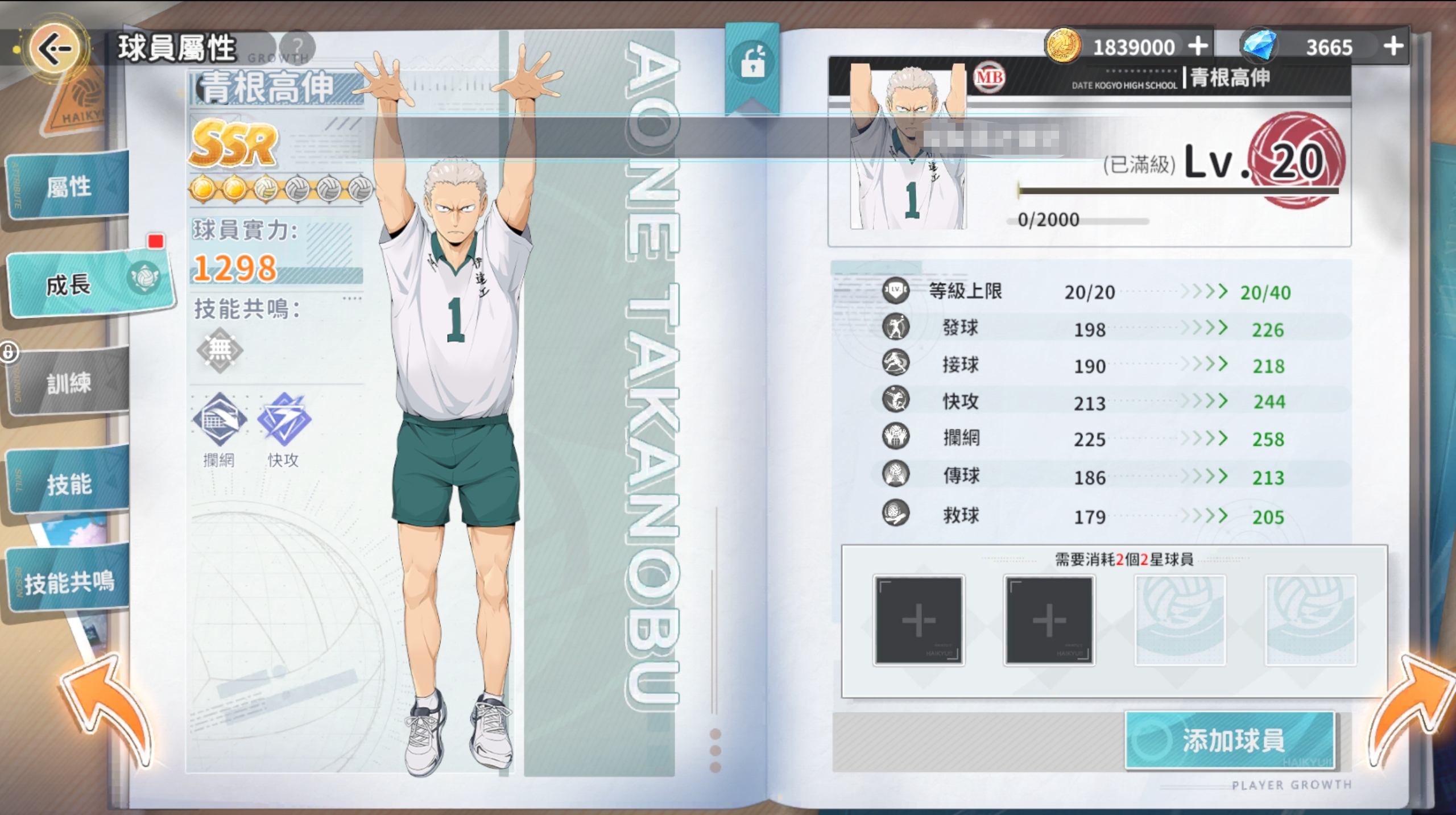Select the 攔網 block skill icon

[220, 420]
